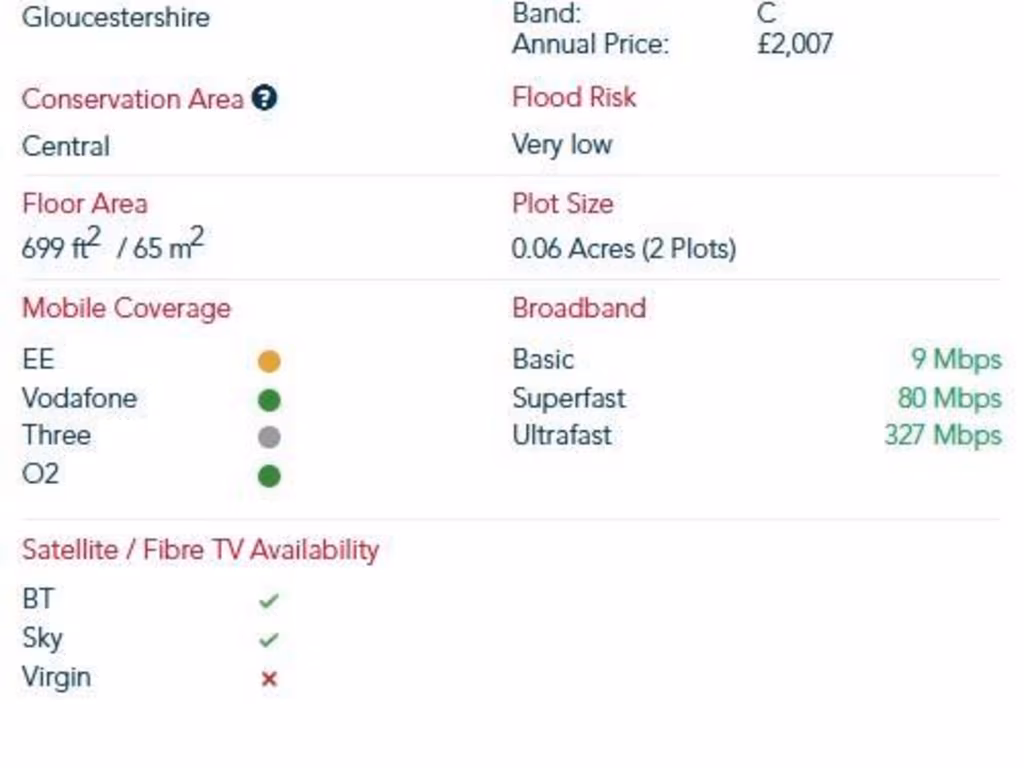The image size is (1024, 768).
Task: Select the Flood Risk heading
Action: coord(574,97)
